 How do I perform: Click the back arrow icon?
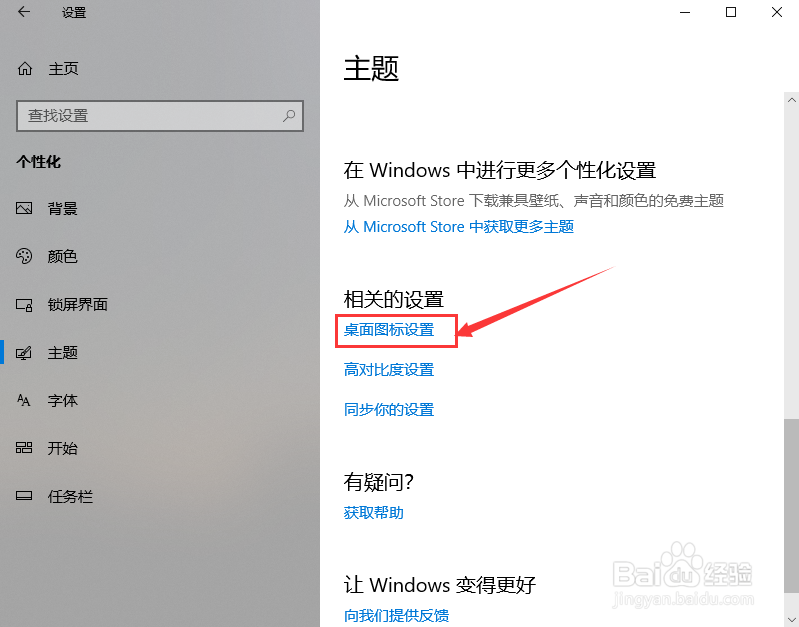coord(24,12)
